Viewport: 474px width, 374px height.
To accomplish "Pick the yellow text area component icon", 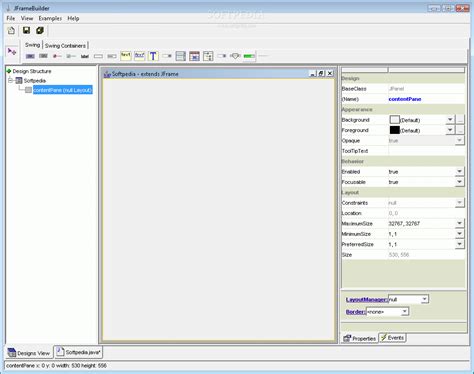I will click(x=126, y=56).
